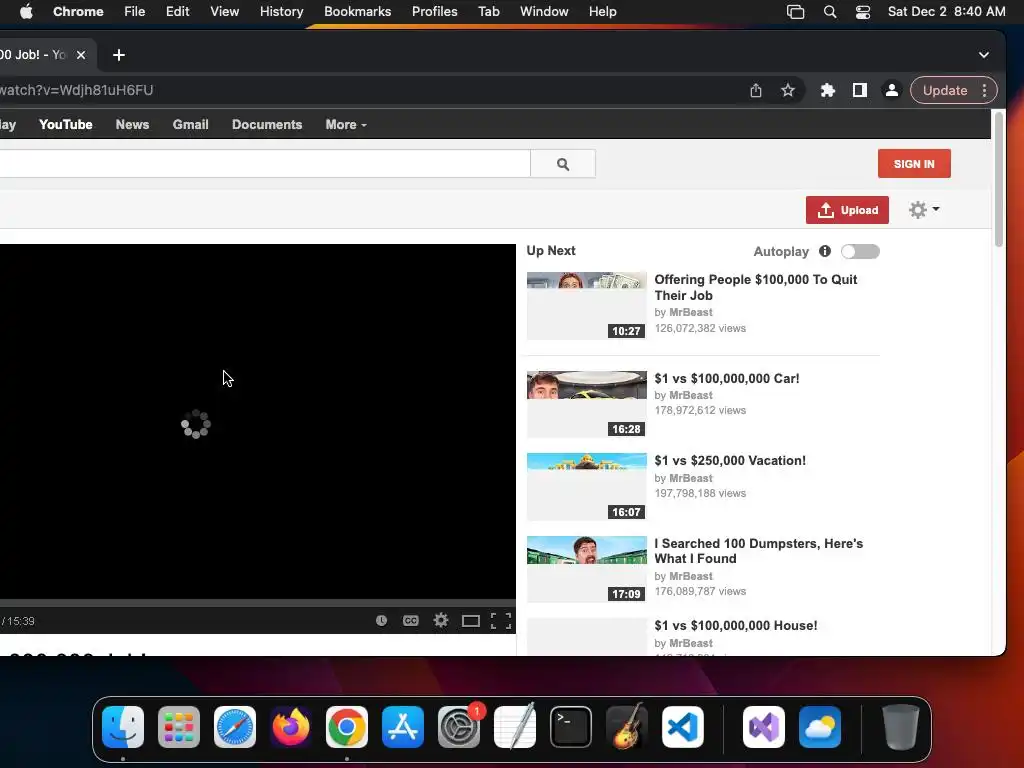The image size is (1024, 768).
Task: Open video player settings gear
Action: pyautogui.click(x=441, y=620)
